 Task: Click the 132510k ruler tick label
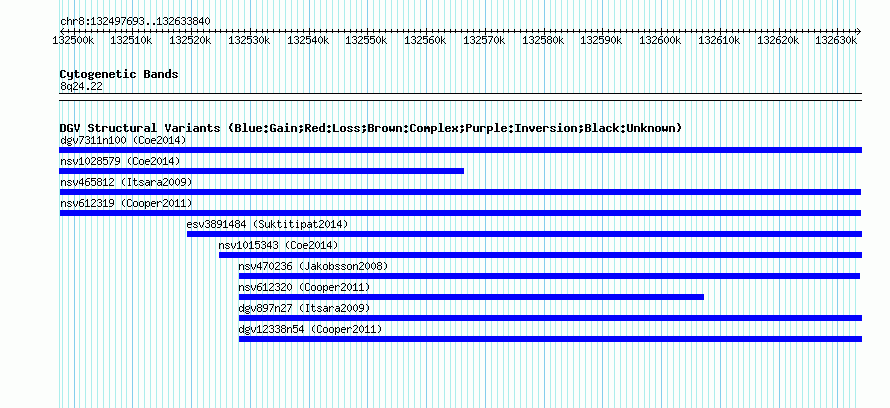tap(131, 40)
